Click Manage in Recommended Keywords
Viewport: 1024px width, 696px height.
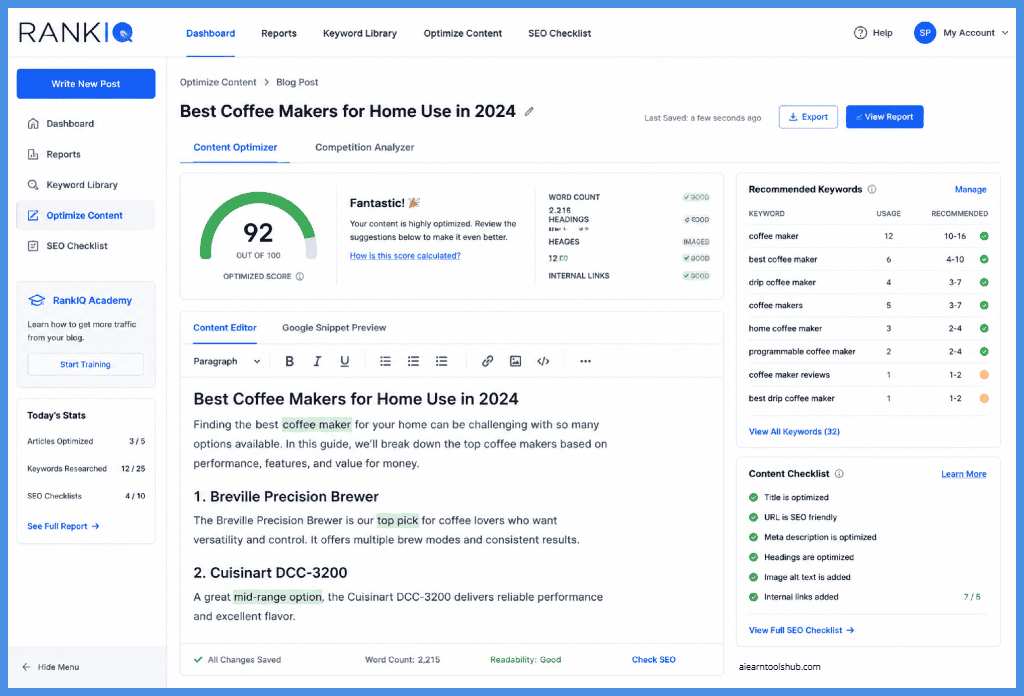click(970, 189)
